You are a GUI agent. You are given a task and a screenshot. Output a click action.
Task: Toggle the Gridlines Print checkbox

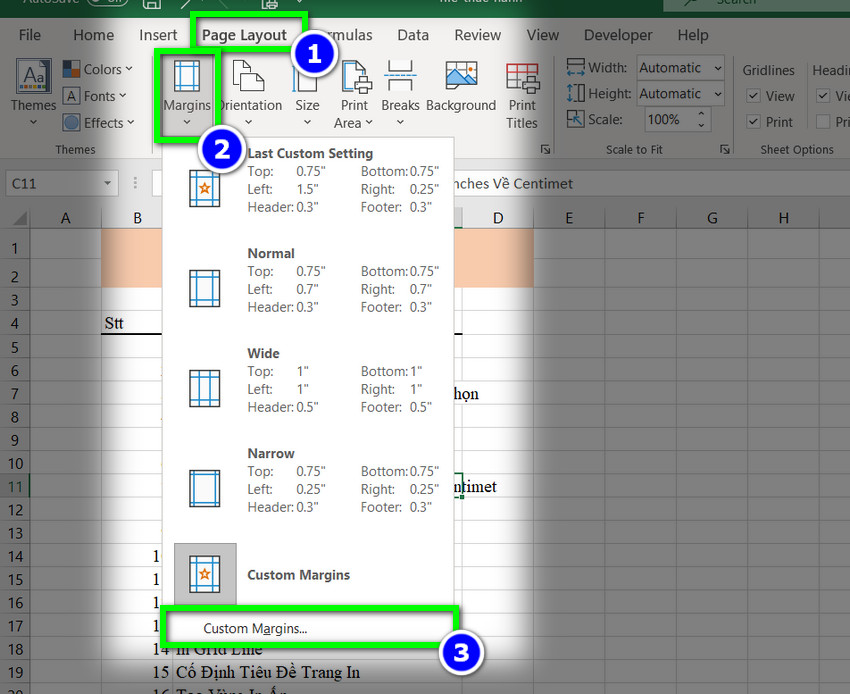point(753,122)
